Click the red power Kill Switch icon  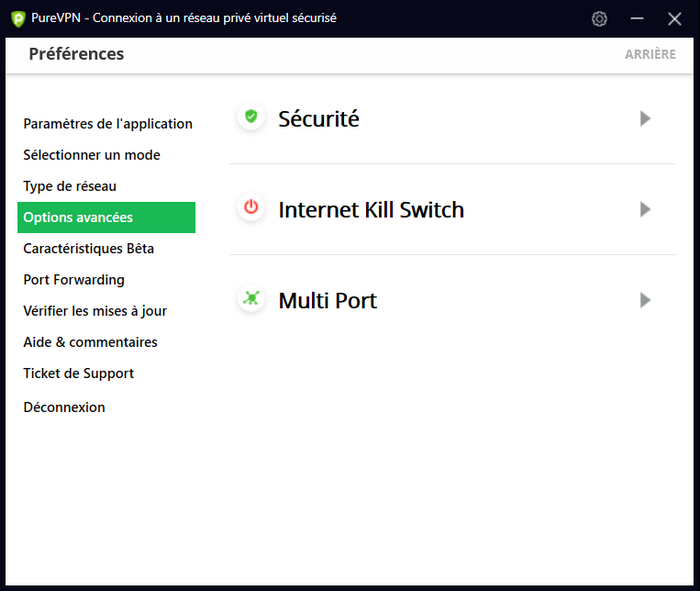coord(251,208)
